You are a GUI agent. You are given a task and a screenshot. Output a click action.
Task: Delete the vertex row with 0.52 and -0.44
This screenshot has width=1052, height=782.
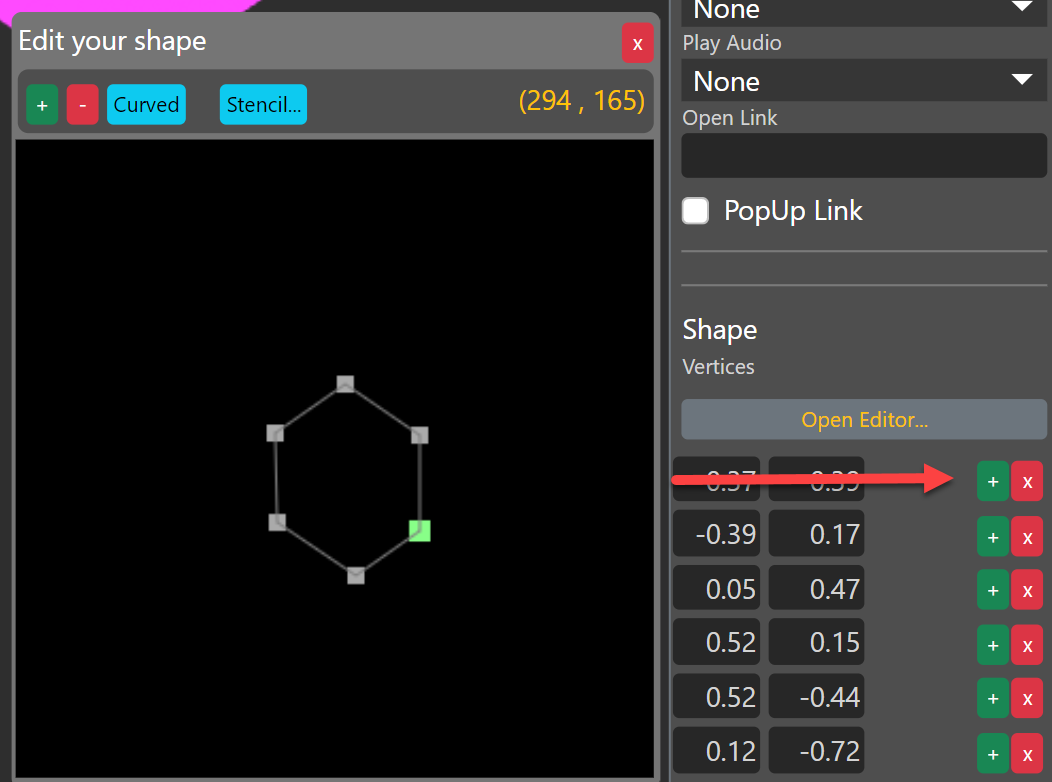click(1027, 697)
